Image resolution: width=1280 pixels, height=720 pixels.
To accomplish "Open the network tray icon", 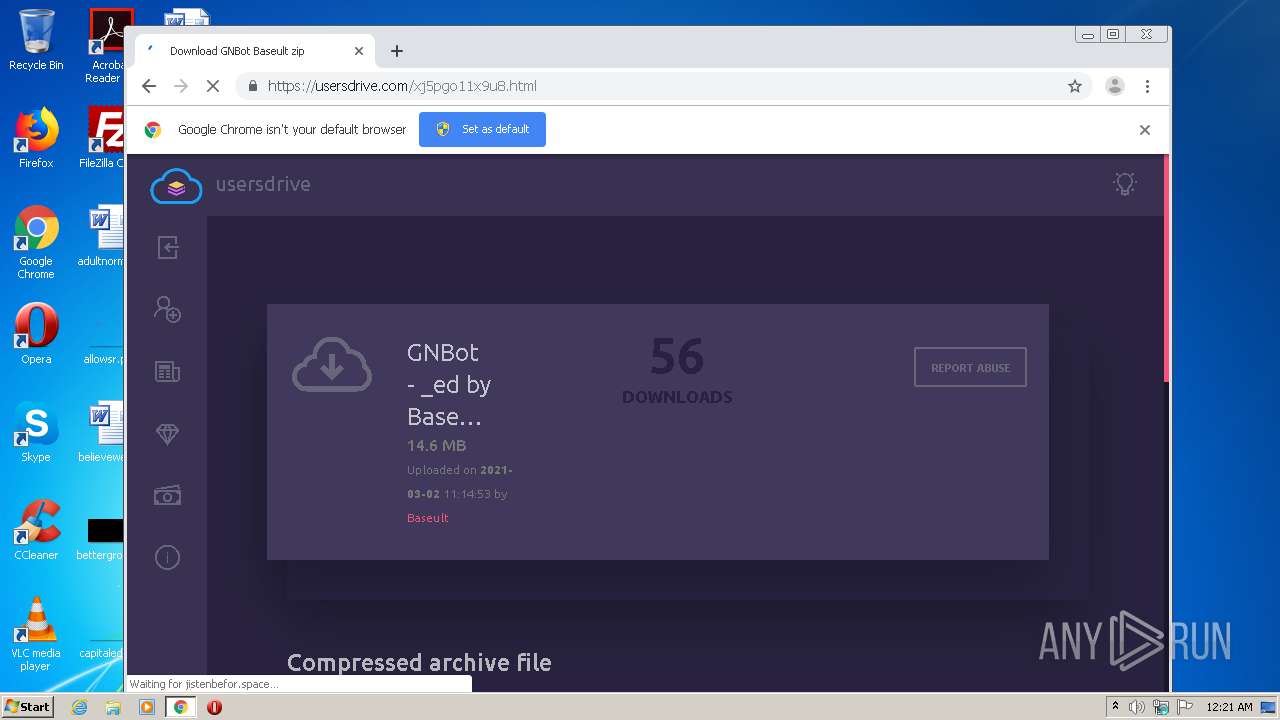I will (1161, 707).
